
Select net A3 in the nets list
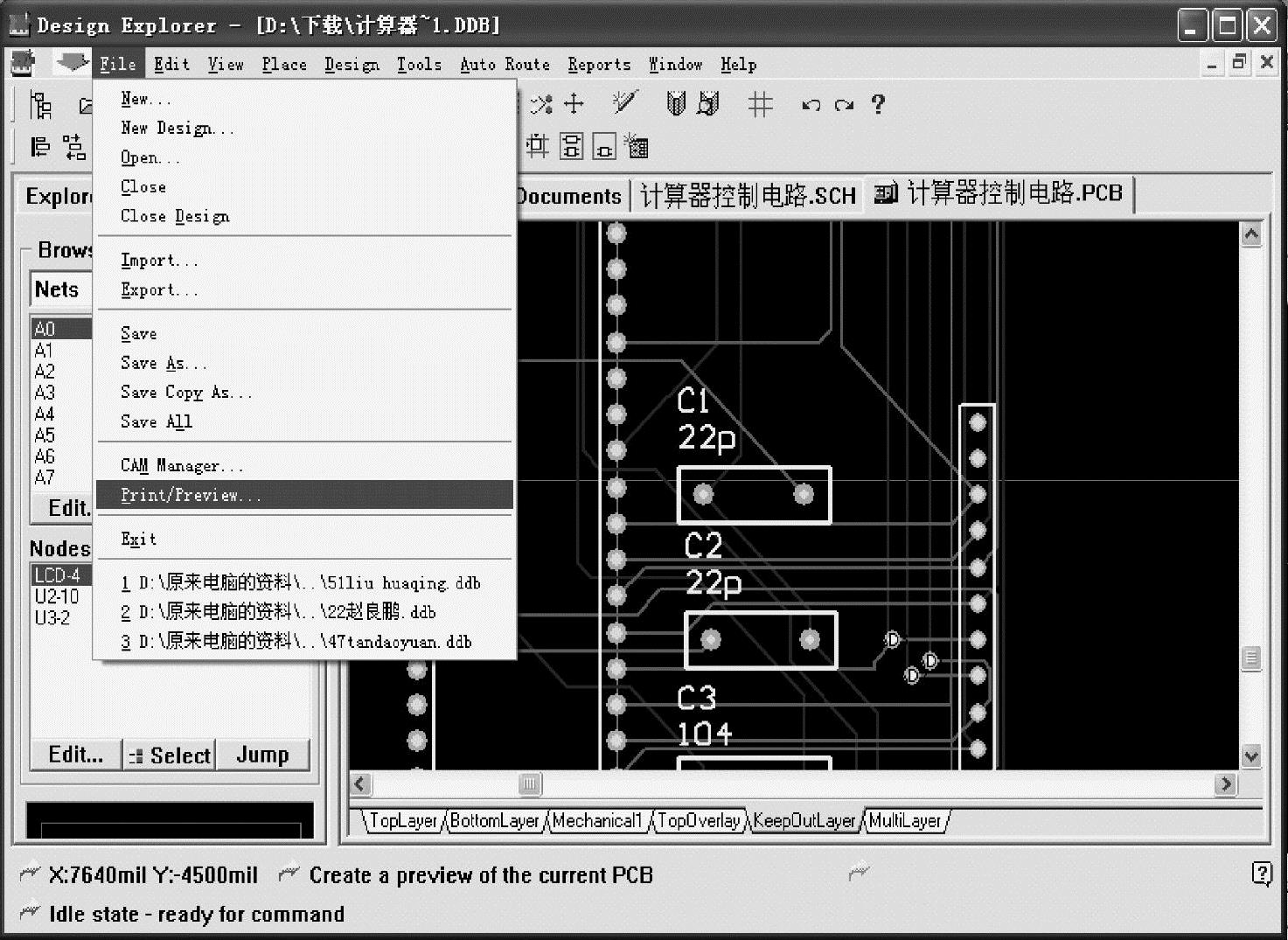tap(45, 393)
